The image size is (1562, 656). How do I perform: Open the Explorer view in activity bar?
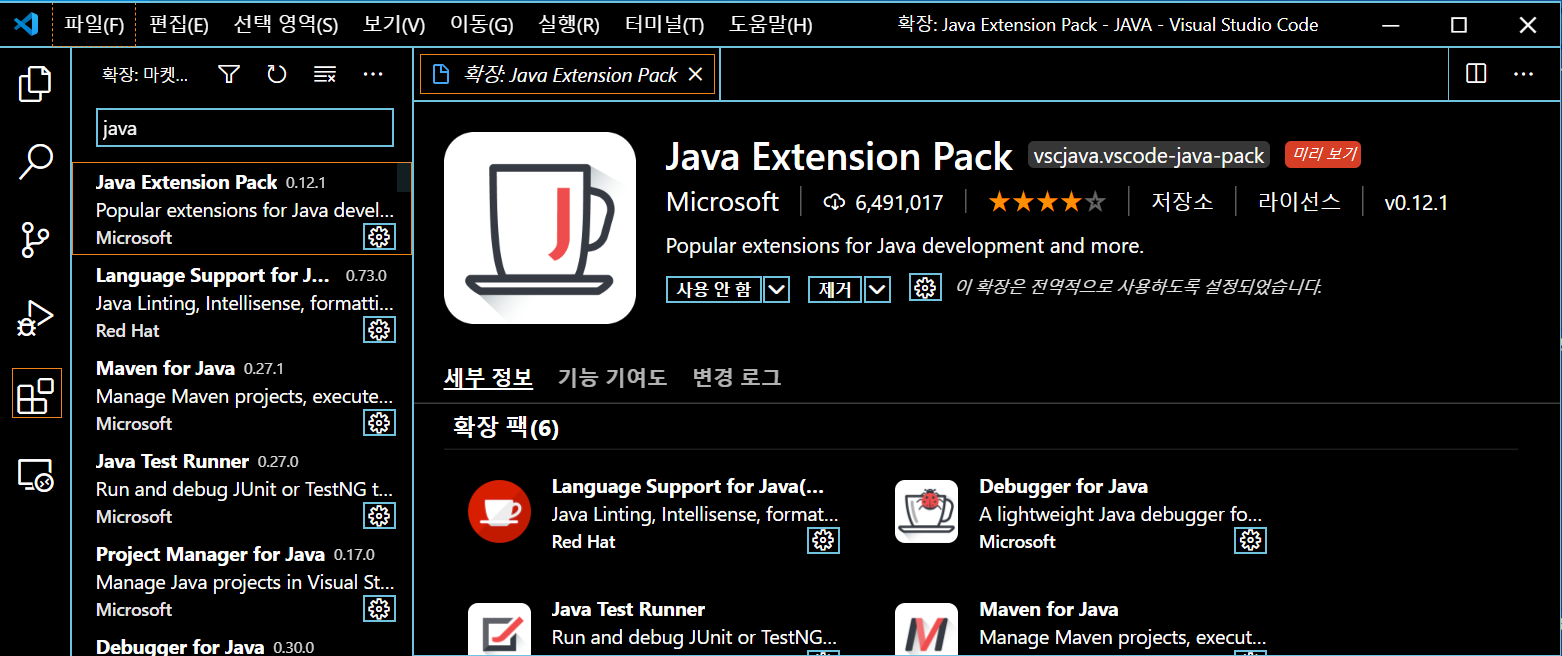pyautogui.click(x=36, y=84)
